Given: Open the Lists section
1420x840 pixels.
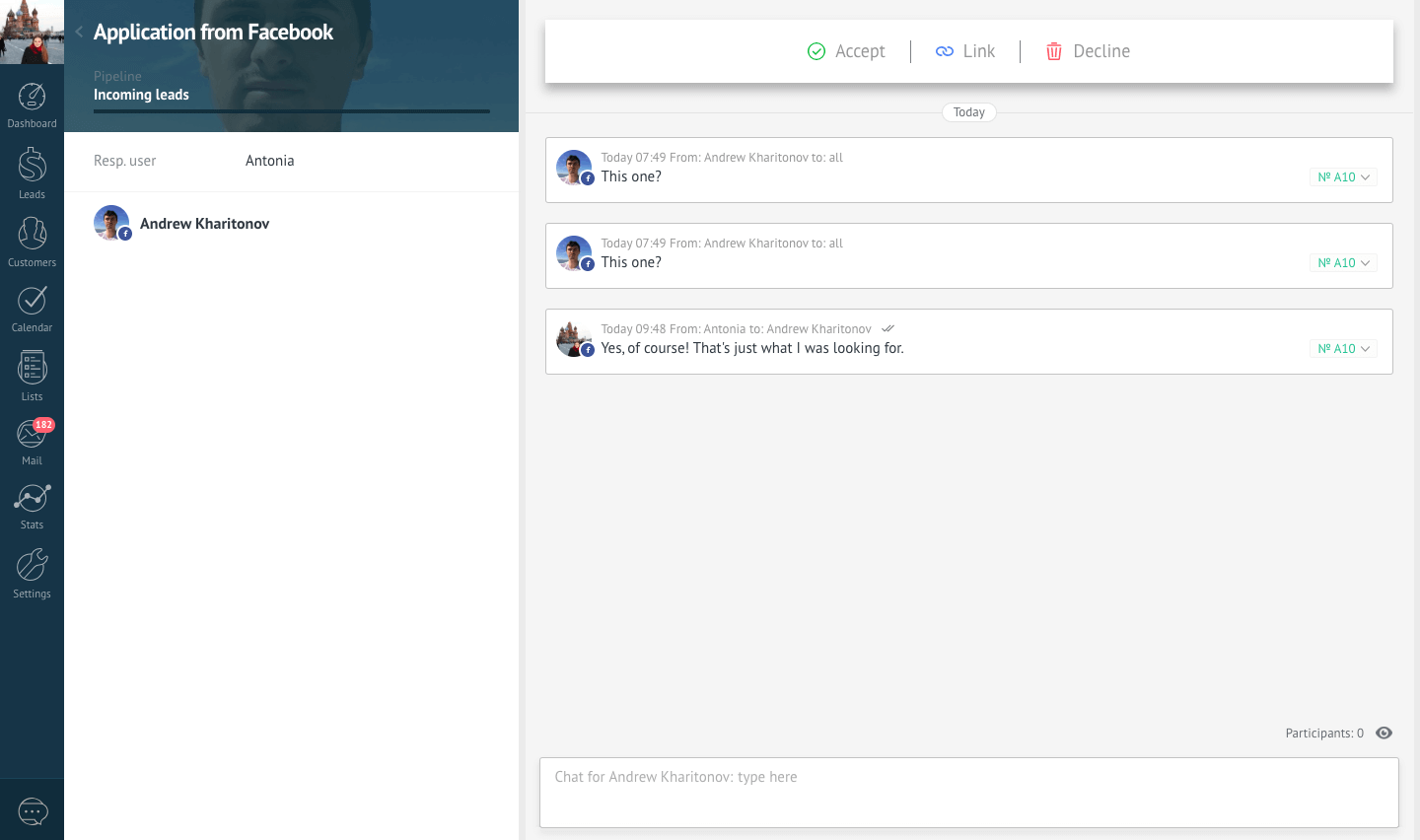Looking at the screenshot, I should point(32,376).
